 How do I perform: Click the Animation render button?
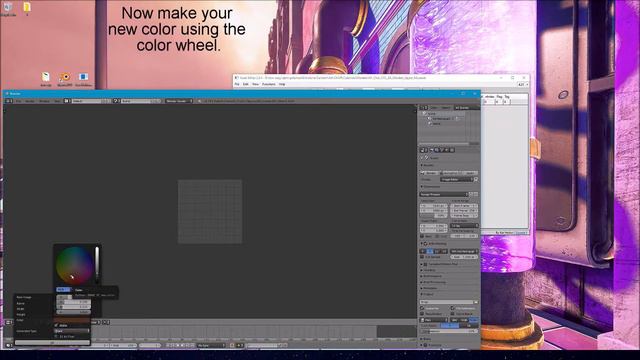pyautogui.click(x=451, y=173)
